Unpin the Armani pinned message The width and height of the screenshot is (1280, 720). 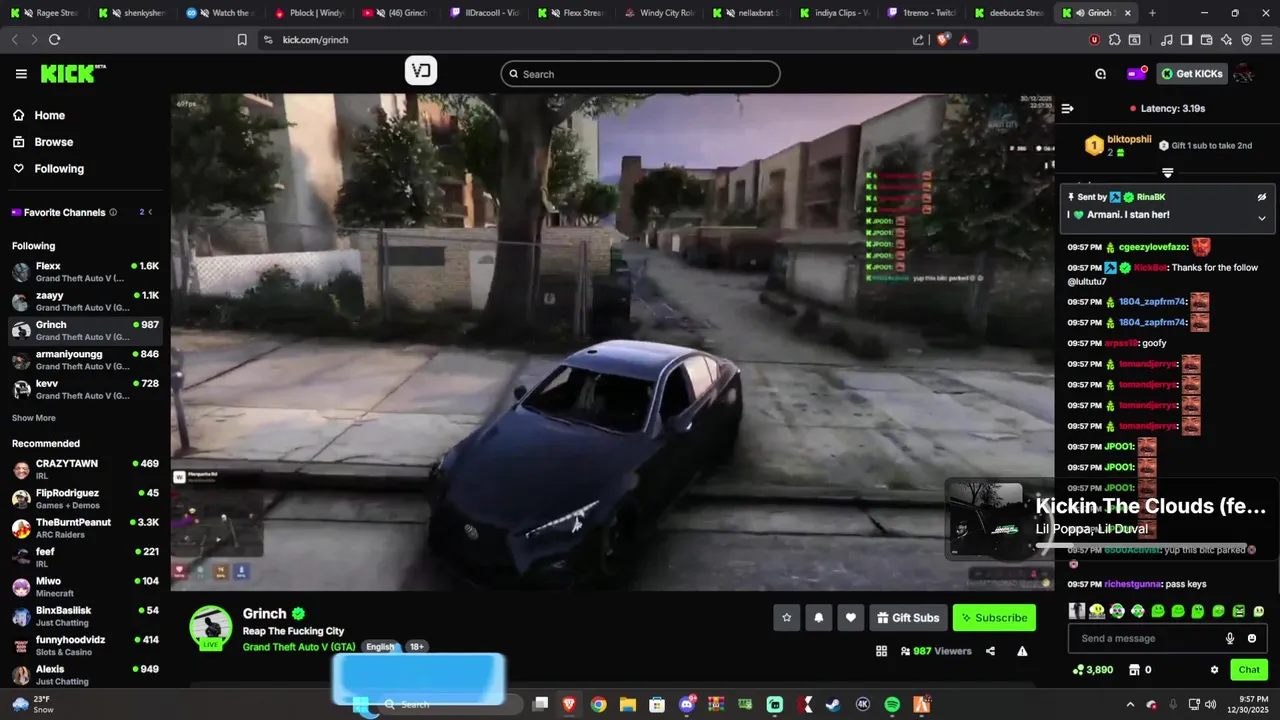click(x=1262, y=197)
